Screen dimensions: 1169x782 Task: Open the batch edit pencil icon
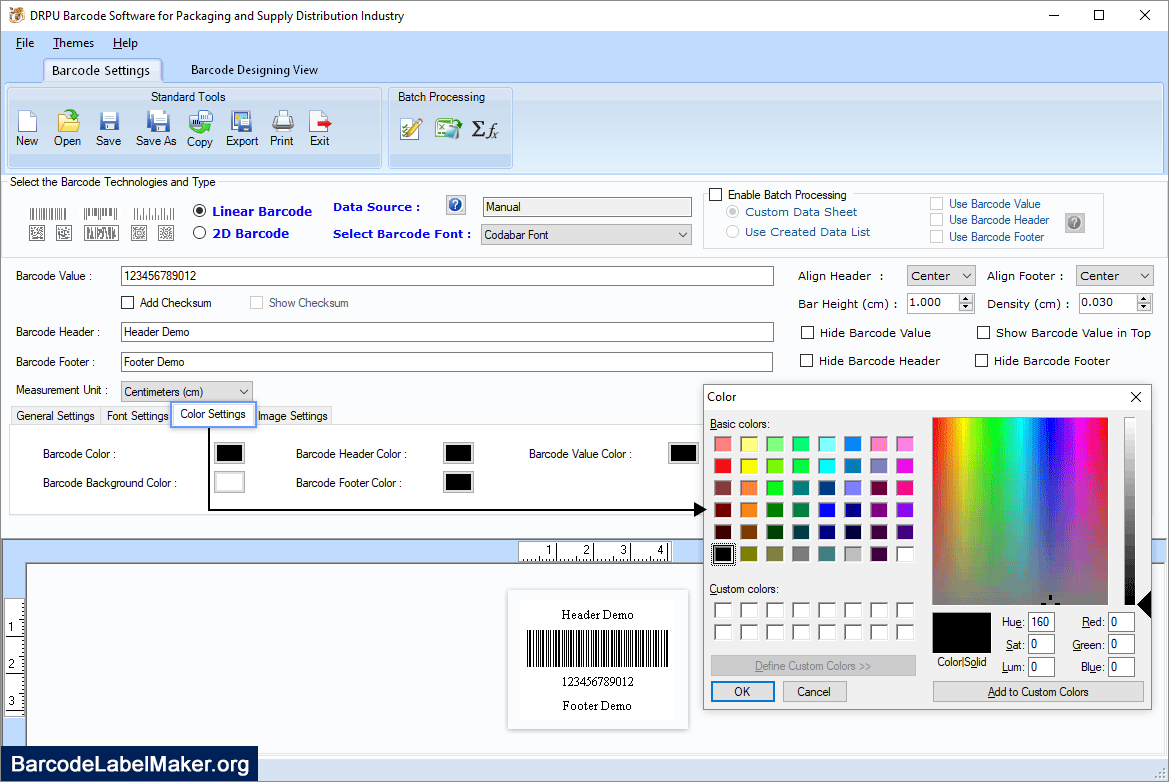(411, 129)
